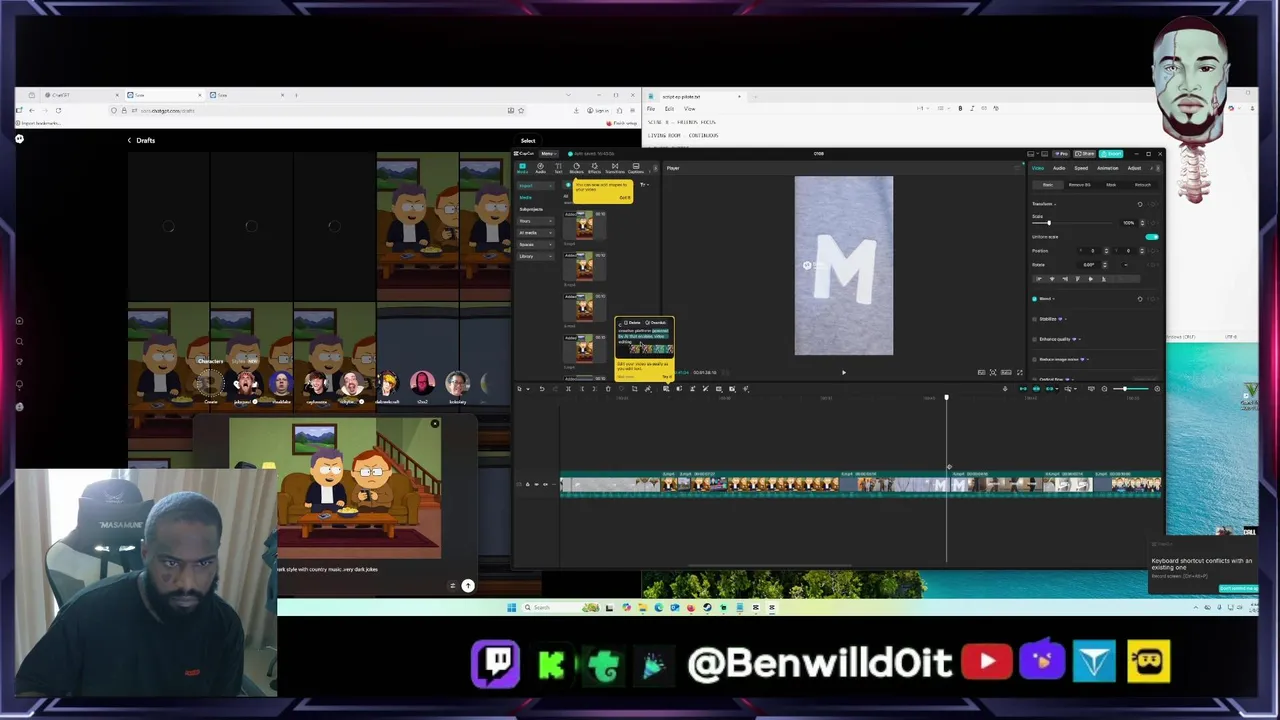
Task: Click the up-arrow send icon in the Sora prompt
Action: pyautogui.click(x=467, y=585)
